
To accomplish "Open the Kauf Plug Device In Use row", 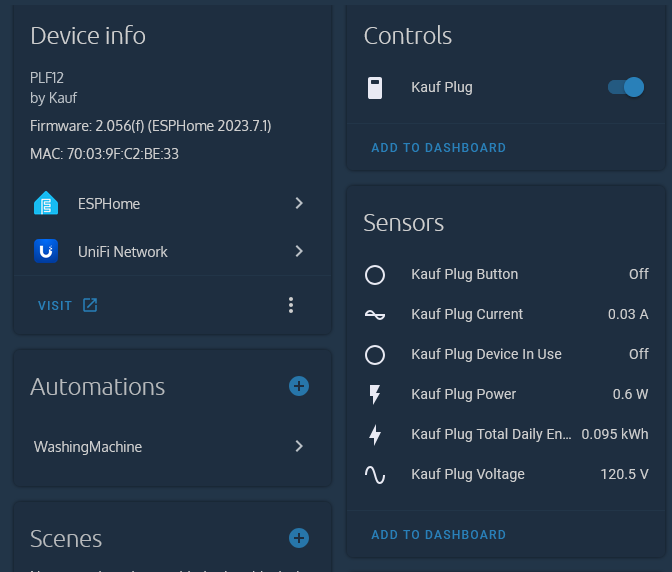I will 486,354.
